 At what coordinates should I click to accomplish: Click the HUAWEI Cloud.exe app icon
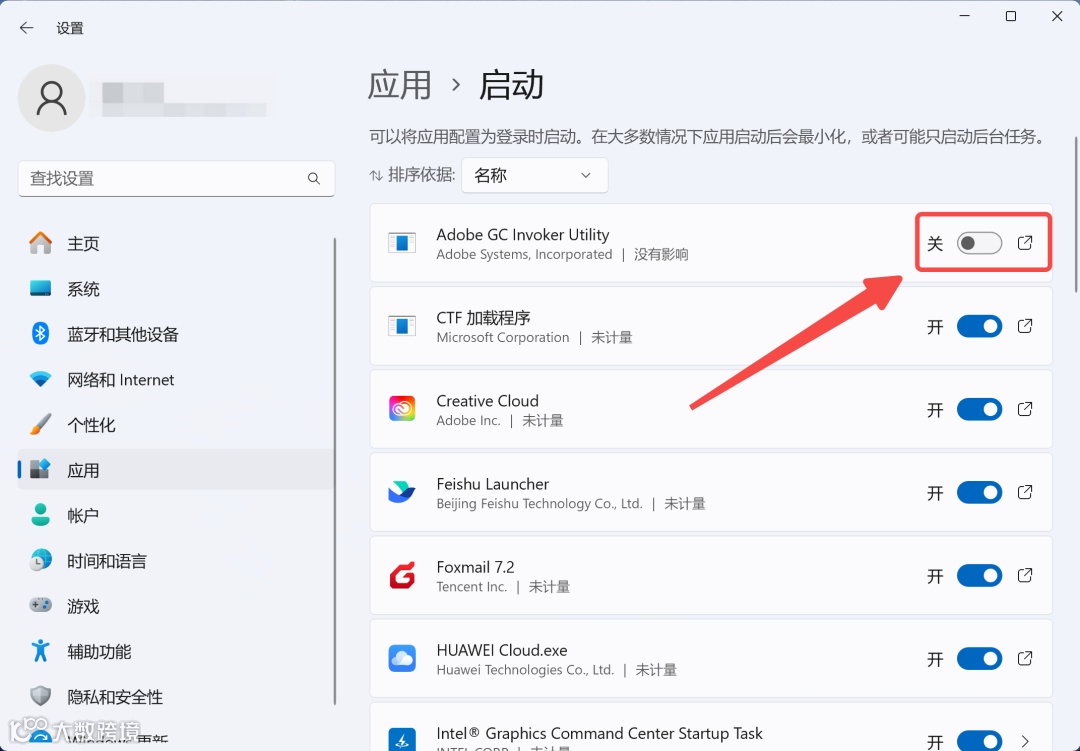pyautogui.click(x=402, y=659)
